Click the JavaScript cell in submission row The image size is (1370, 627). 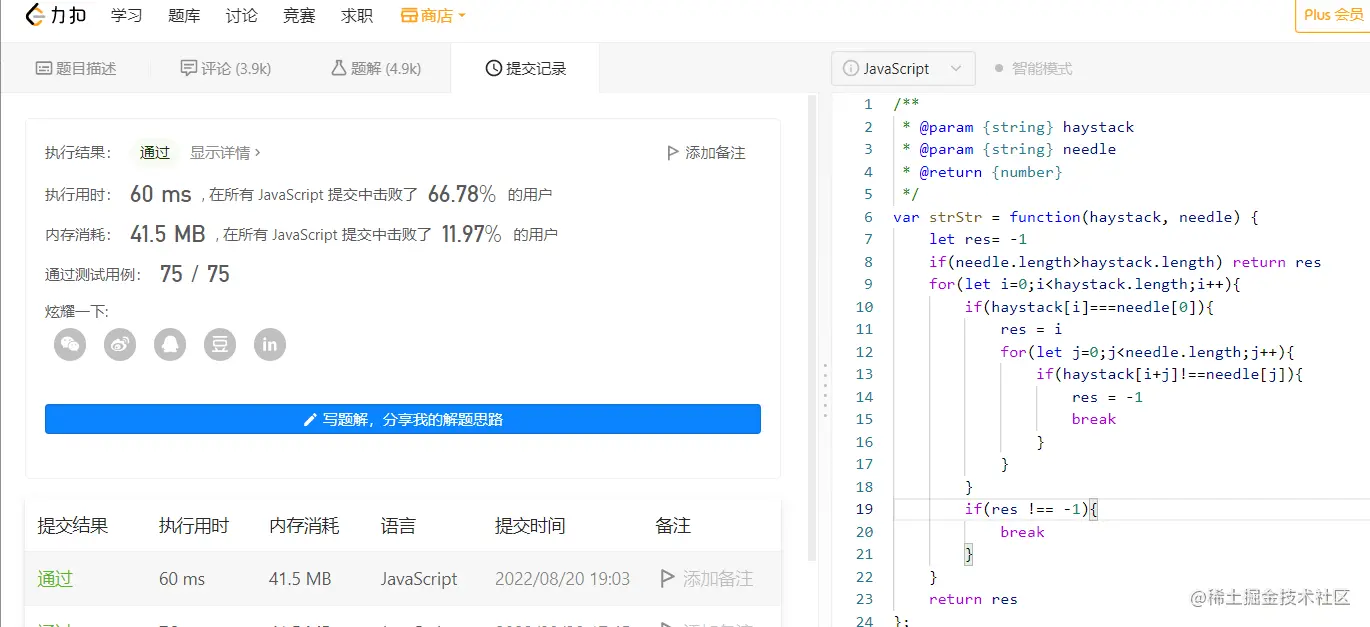pyautogui.click(x=419, y=579)
